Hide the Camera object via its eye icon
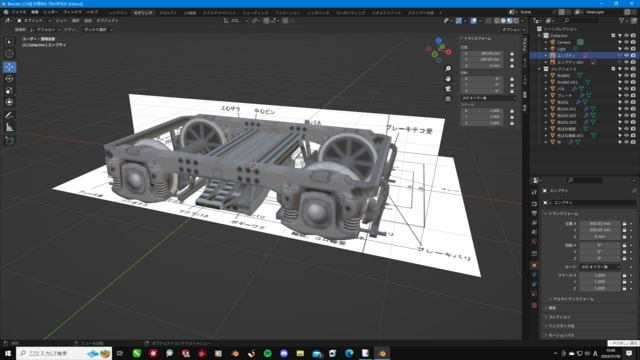The width and height of the screenshot is (640, 360). [626, 42]
